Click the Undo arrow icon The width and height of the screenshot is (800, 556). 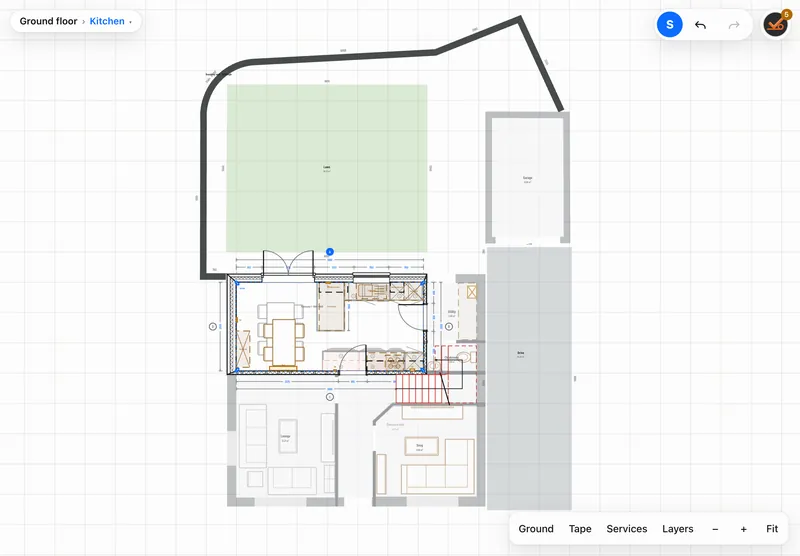(701, 24)
